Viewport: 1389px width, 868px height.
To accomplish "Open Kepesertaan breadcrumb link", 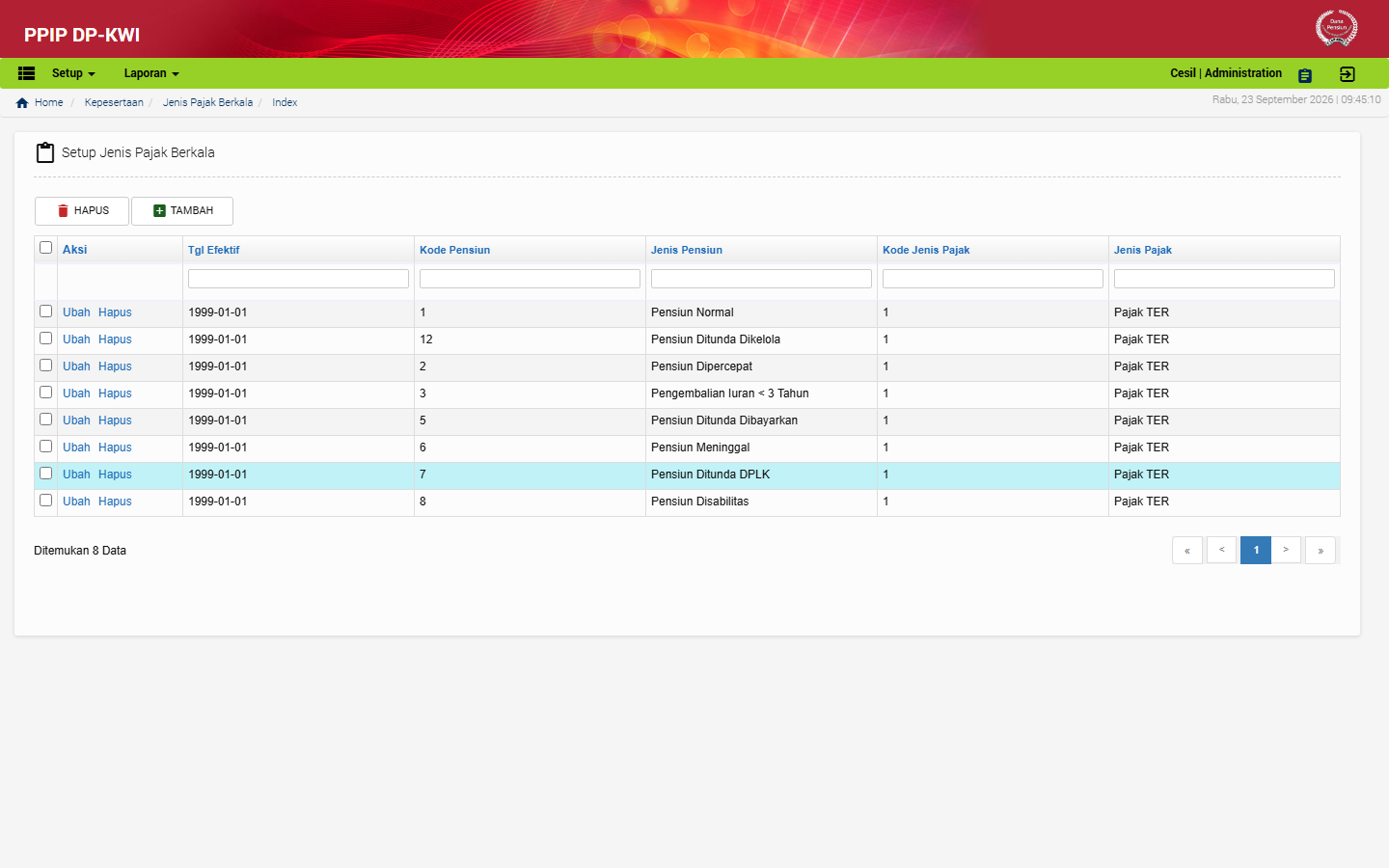I will pyautogui.click(x=114, y=102).
